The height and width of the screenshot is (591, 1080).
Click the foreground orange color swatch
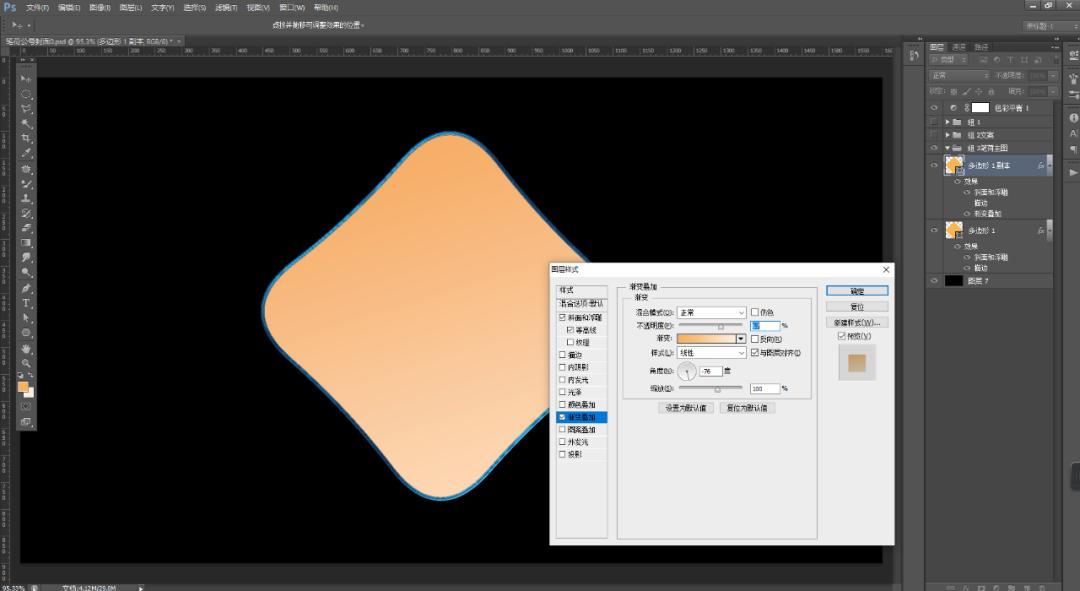23,387
